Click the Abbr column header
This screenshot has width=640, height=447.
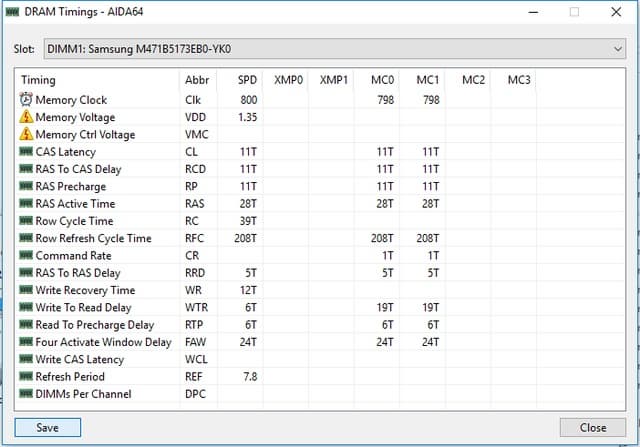coord(198,80)
